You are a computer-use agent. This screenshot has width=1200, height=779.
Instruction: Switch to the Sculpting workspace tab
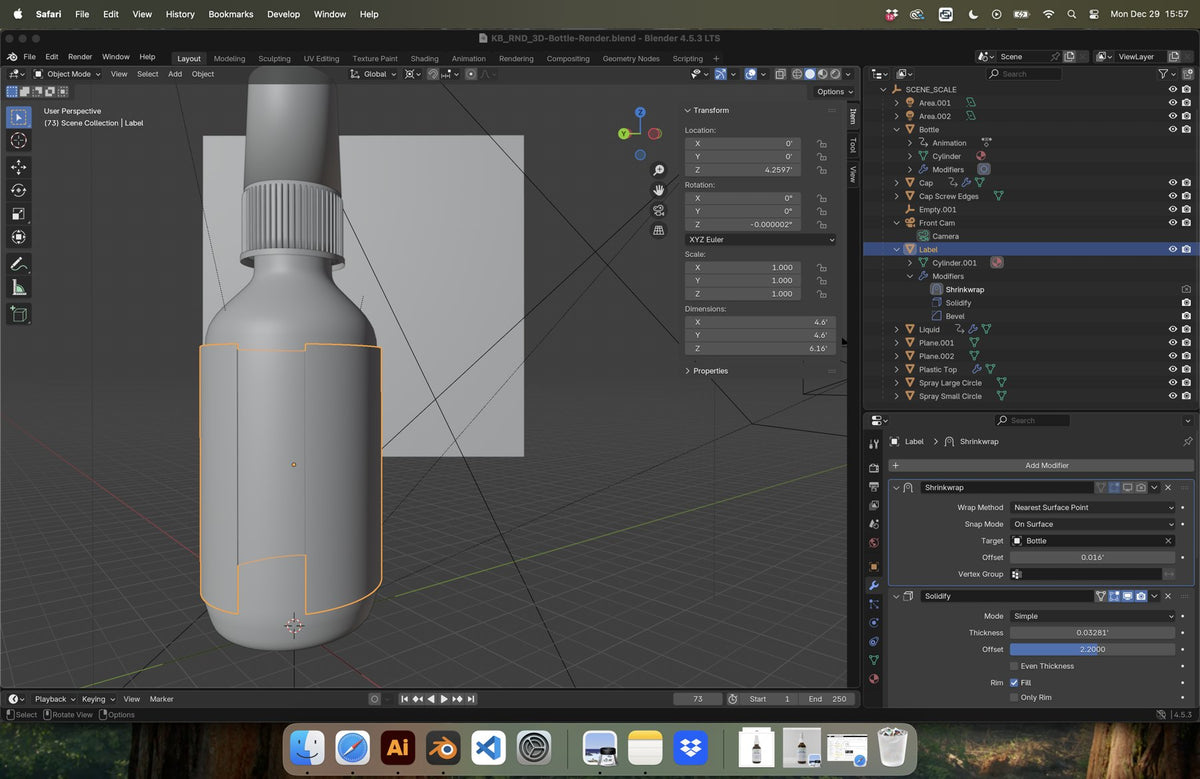click(274, 58)
